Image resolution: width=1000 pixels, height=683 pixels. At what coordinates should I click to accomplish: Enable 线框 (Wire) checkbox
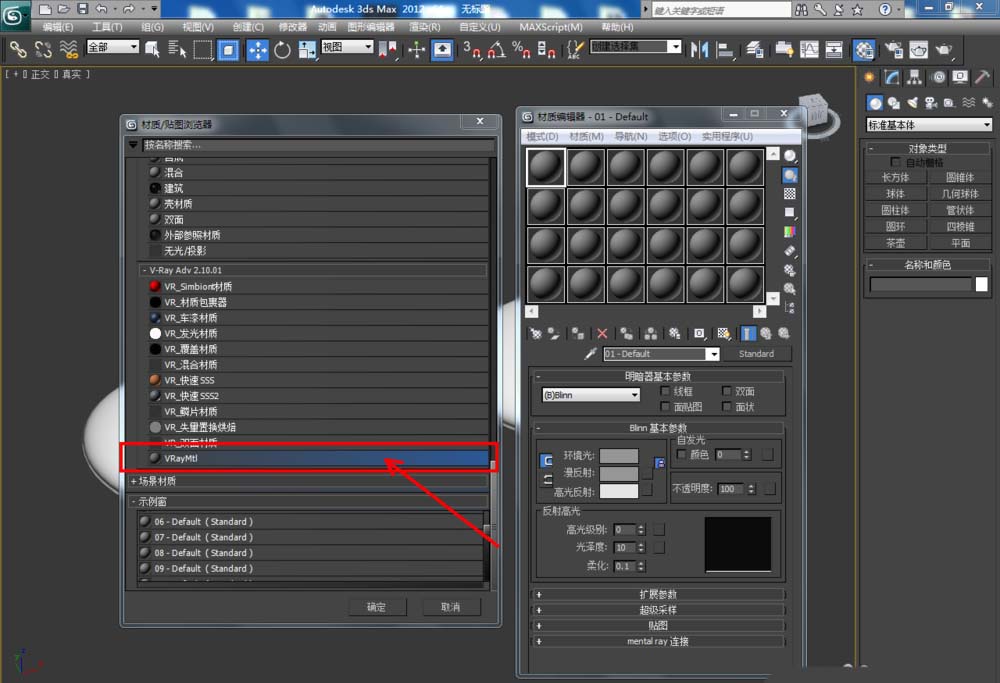pyautogui.click(x=665, y=391)
